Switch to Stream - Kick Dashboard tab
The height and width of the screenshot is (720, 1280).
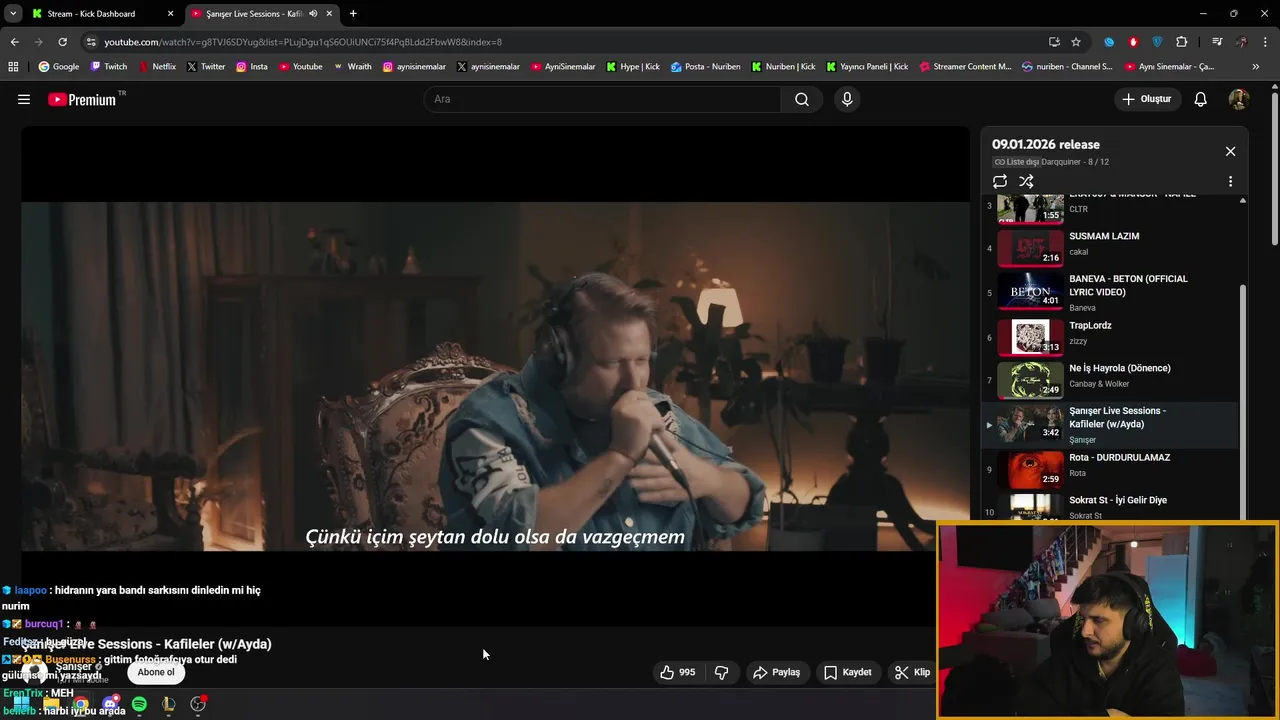pos(100,14)
